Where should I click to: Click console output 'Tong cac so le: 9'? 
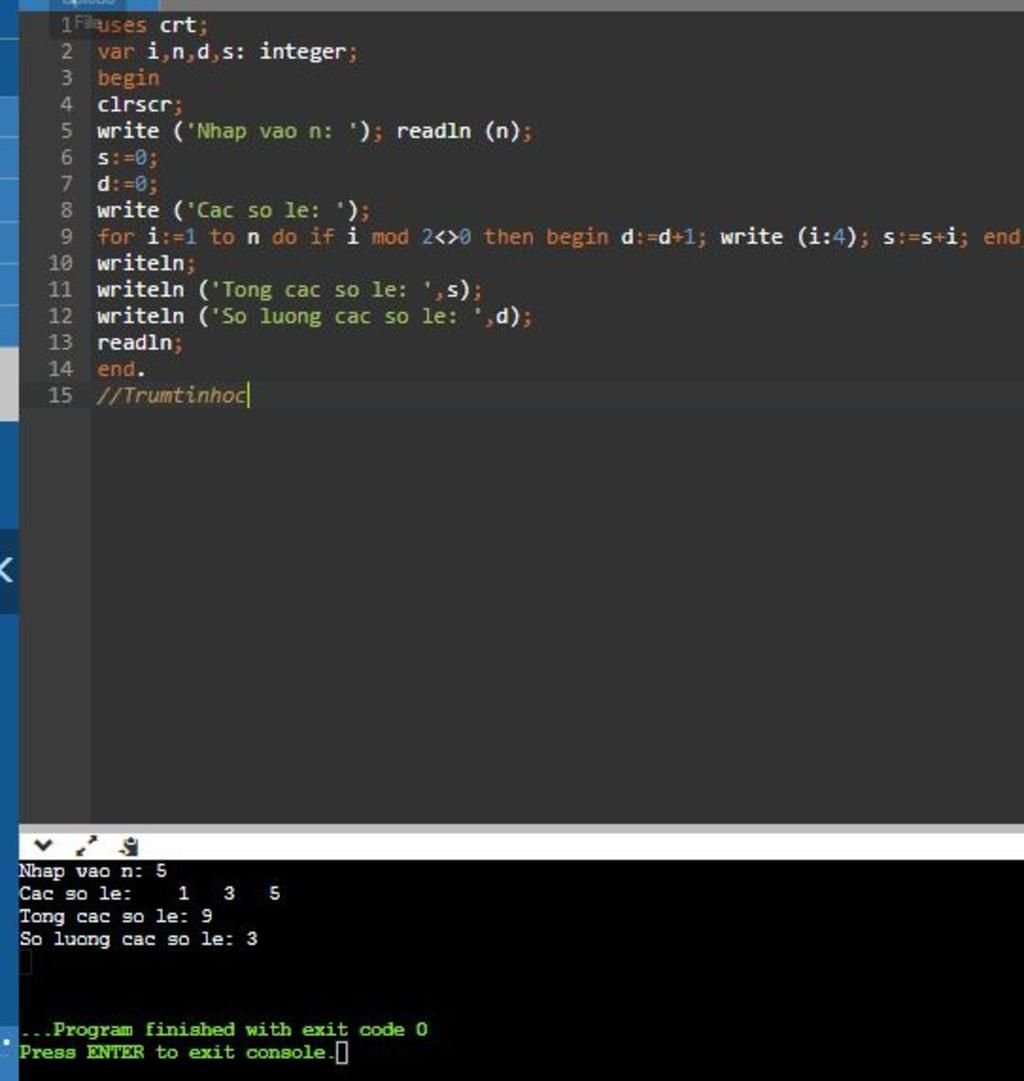[x=116, y=917]
